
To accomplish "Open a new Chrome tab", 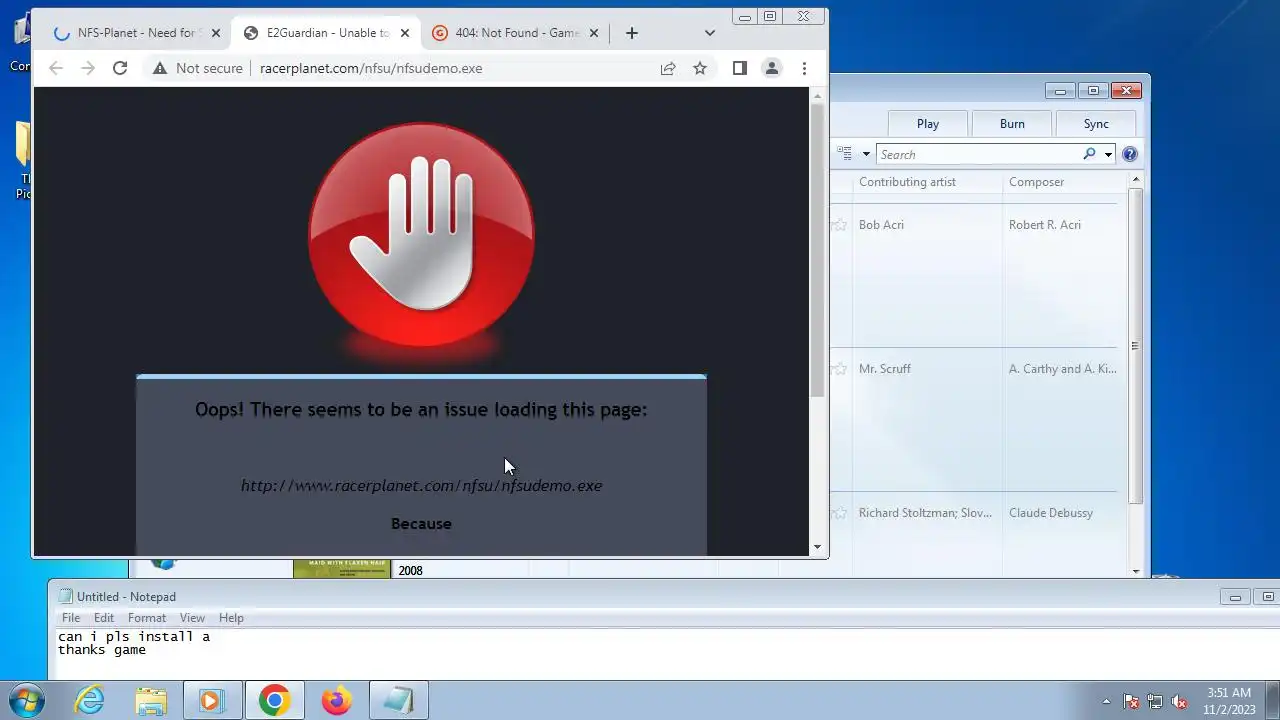I will coord(631,33).
